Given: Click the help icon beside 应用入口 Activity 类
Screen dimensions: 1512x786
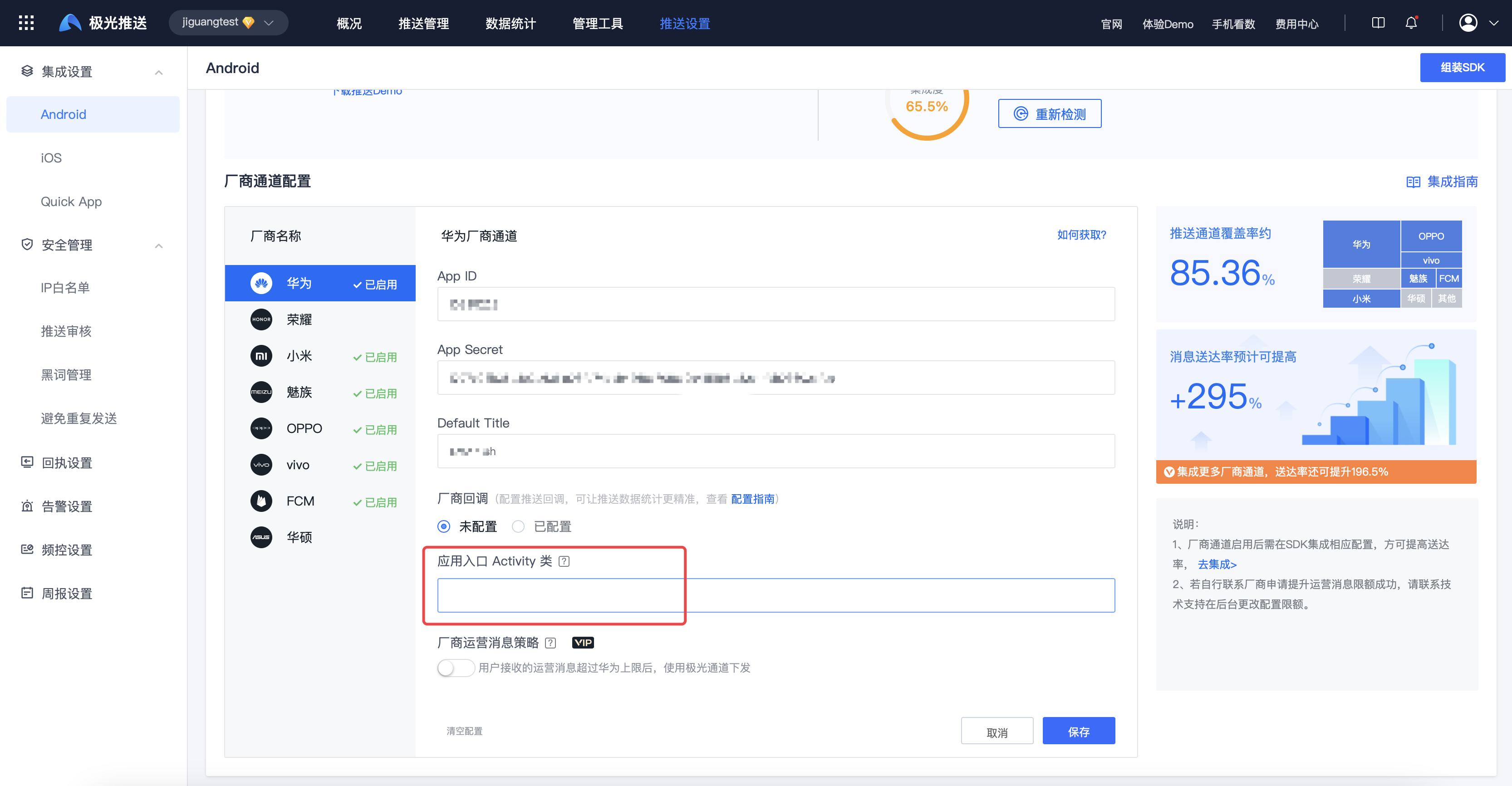Looking at the screenshot, I should tap(564, 561).
